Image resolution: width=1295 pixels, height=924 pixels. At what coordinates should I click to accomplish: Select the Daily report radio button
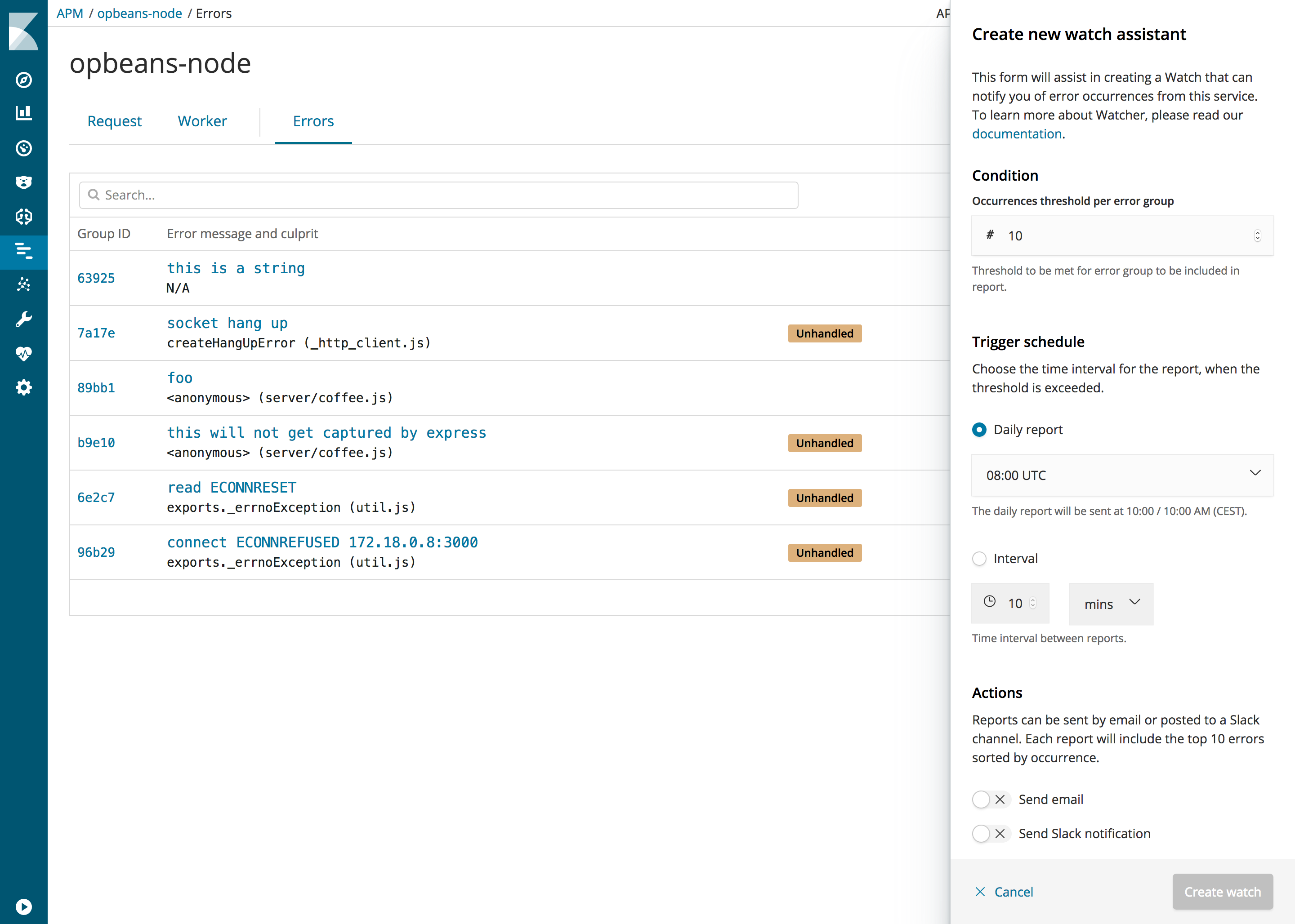[x=979, y=429]
